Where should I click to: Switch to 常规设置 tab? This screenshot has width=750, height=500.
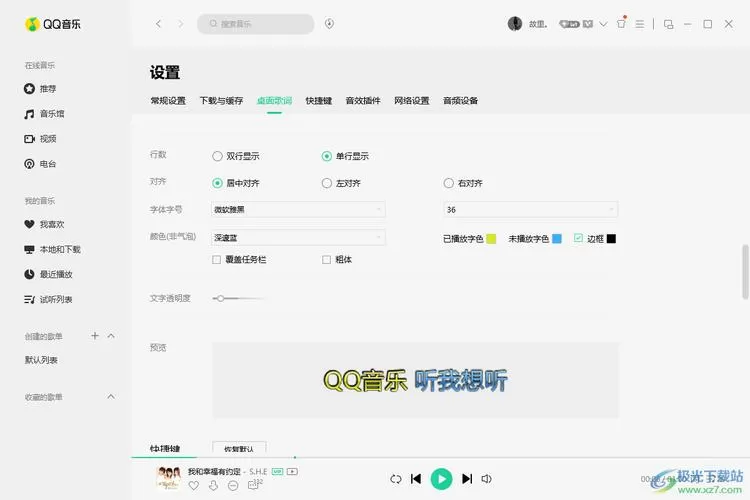[168, 100]
